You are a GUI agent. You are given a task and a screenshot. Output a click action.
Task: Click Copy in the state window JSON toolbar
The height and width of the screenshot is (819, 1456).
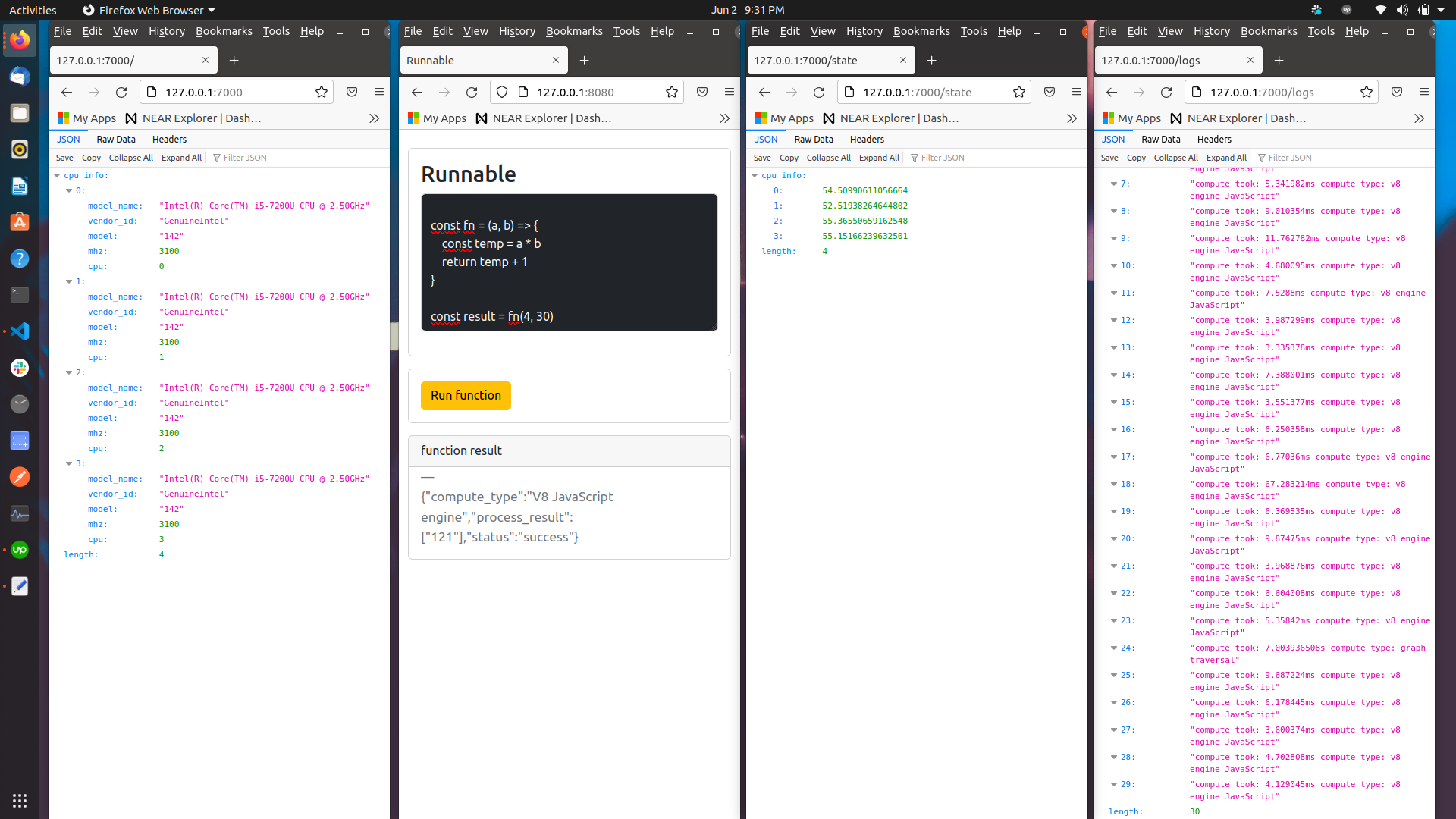pos(789,158)
